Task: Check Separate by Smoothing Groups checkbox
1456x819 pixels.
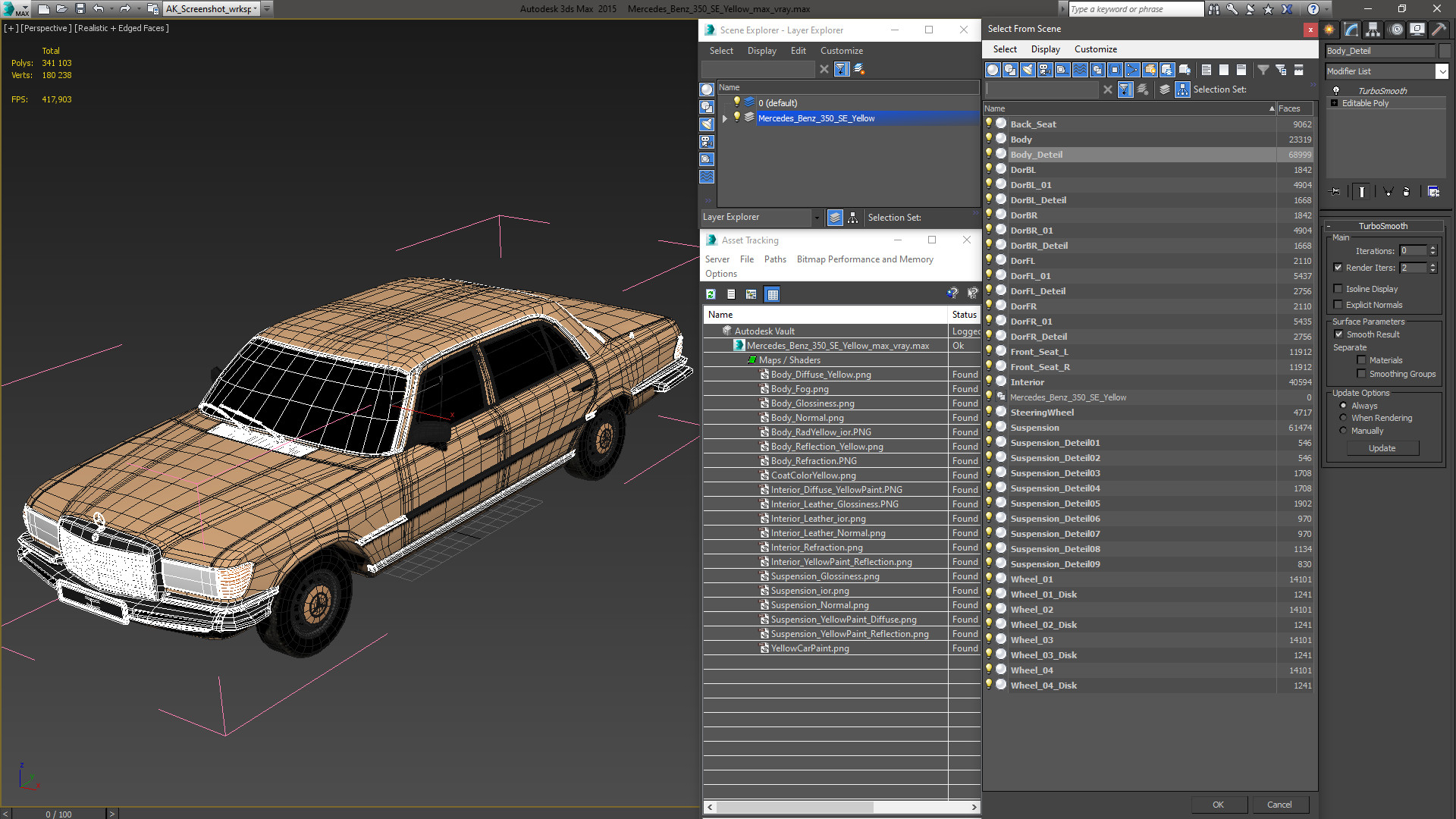Action: click(x=1361, y=374)
